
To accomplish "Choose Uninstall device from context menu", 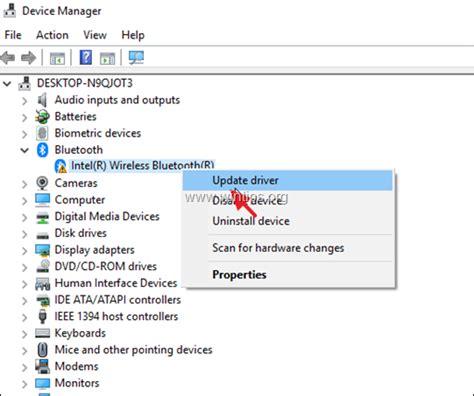I will (288, 221).
